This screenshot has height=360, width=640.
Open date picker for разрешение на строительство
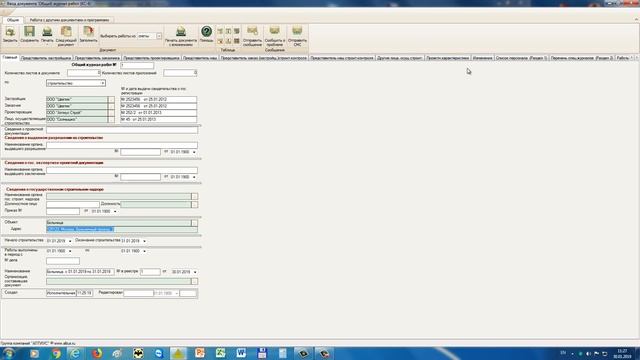pos(194,152)
